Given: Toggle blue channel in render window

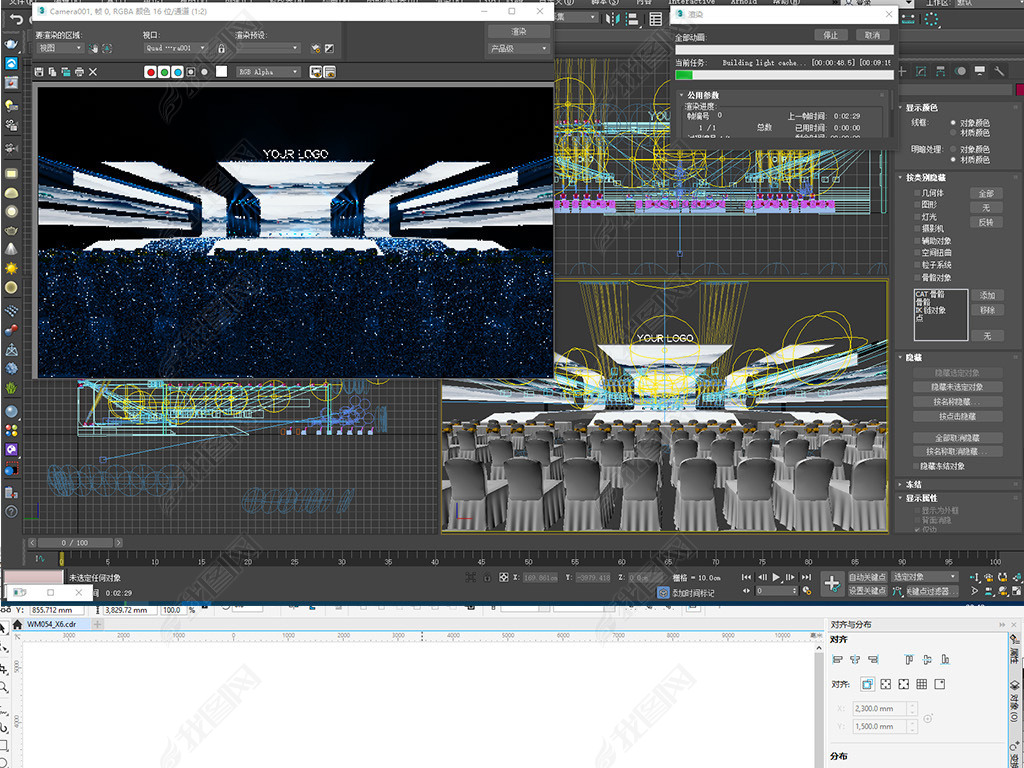Looking at the screenshot, I should pos(177,72).
